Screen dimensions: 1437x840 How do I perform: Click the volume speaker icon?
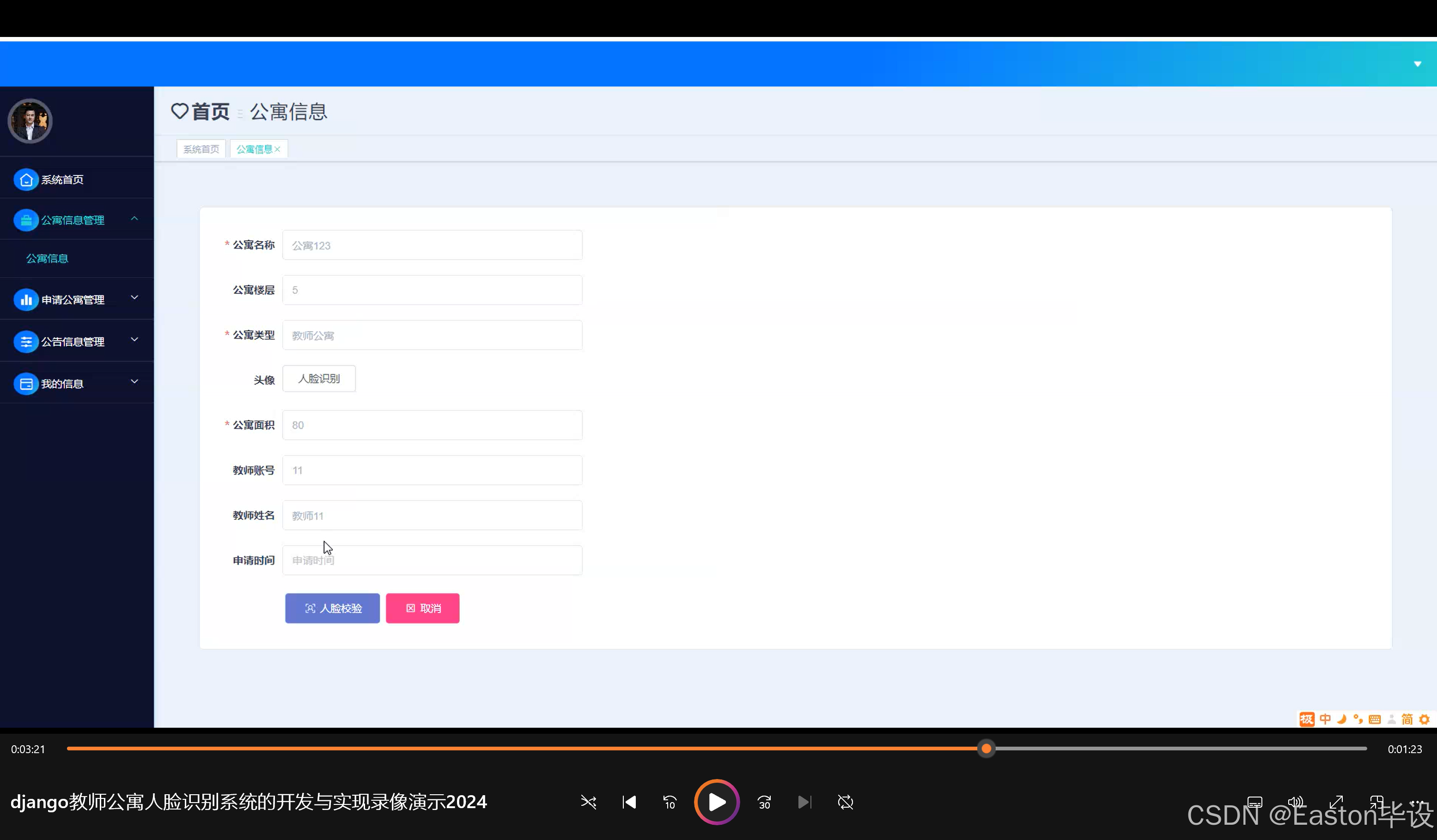1296,803
